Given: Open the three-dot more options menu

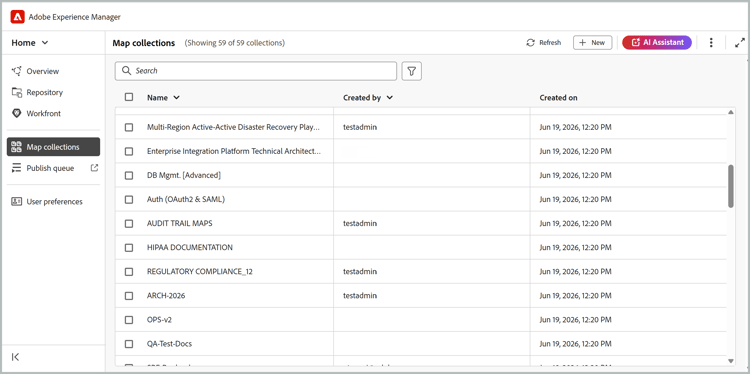Looking at the screenshot, I should pyautogui.click(x=711, y=43).
